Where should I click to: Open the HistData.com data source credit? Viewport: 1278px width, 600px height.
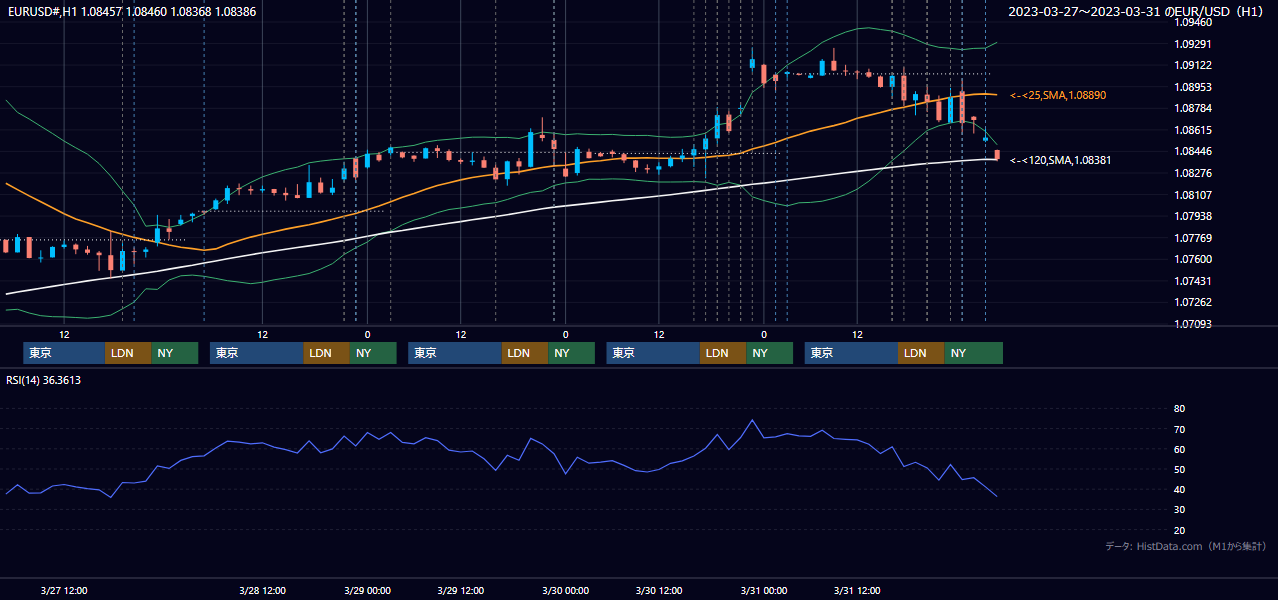pos(1186,546)
